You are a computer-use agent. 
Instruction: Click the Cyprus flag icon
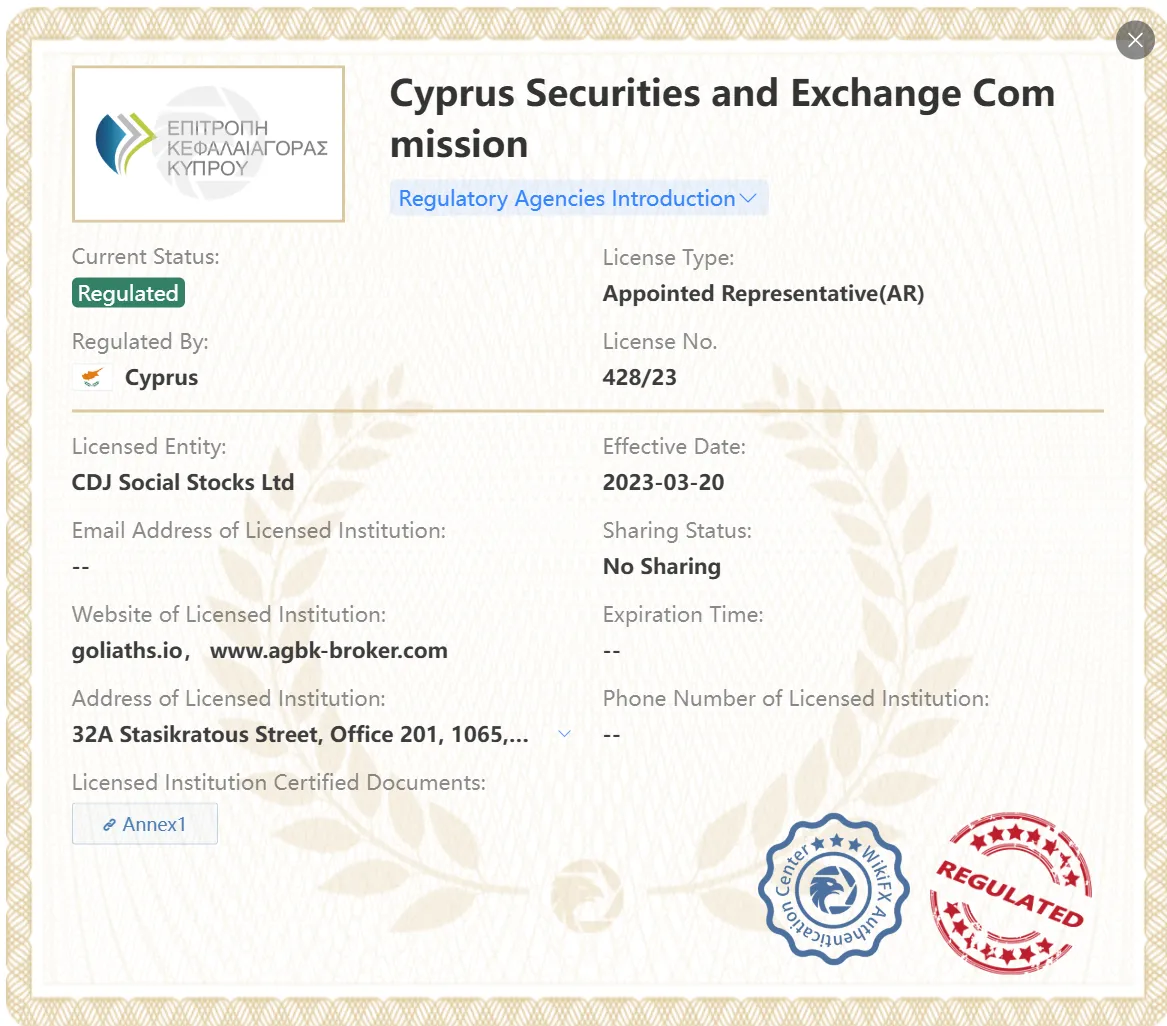(x=92, y=377)
